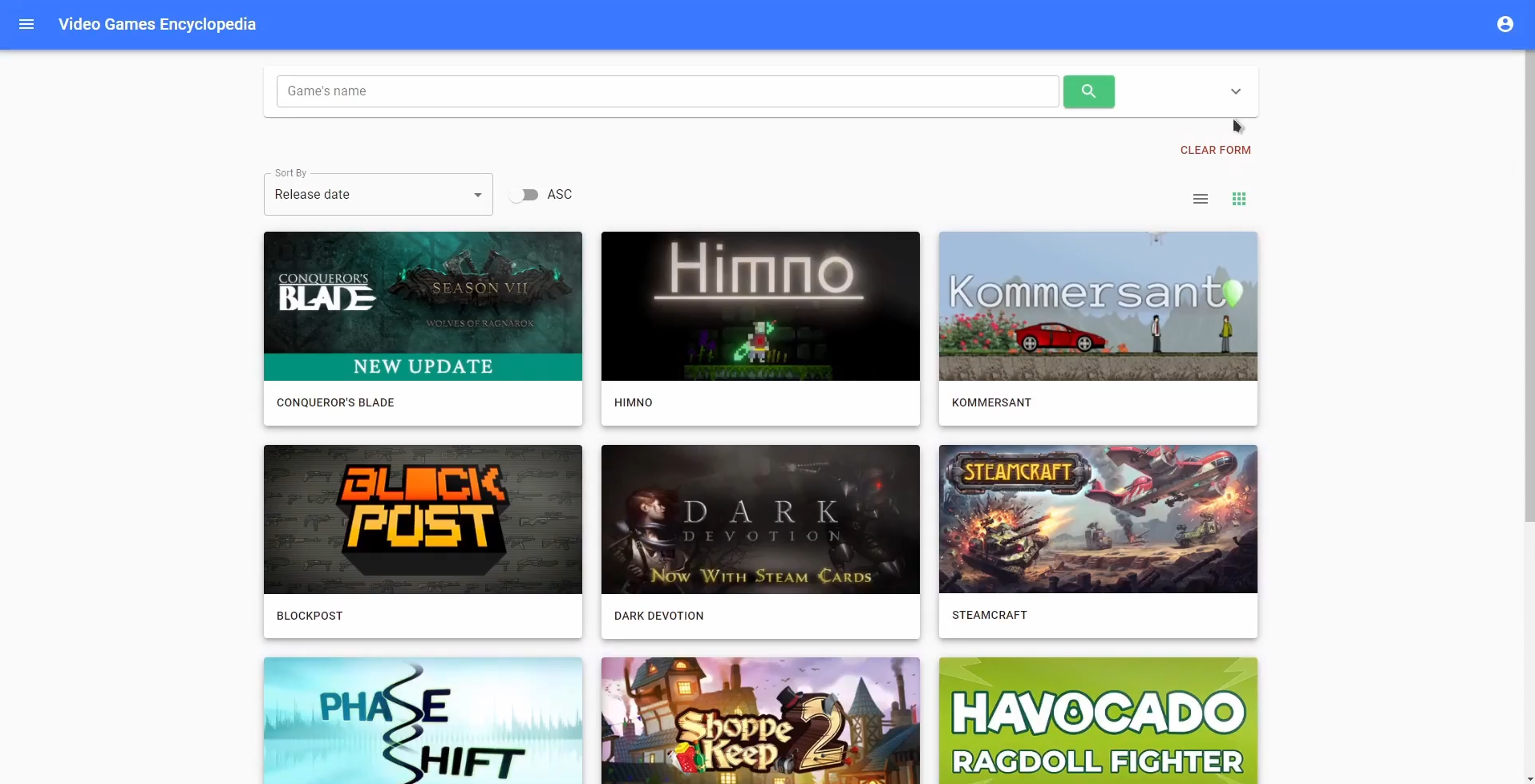Open the user account icon
Image resolution: width=1535 pixels, height=784 pixels.
pos(1505,24)
